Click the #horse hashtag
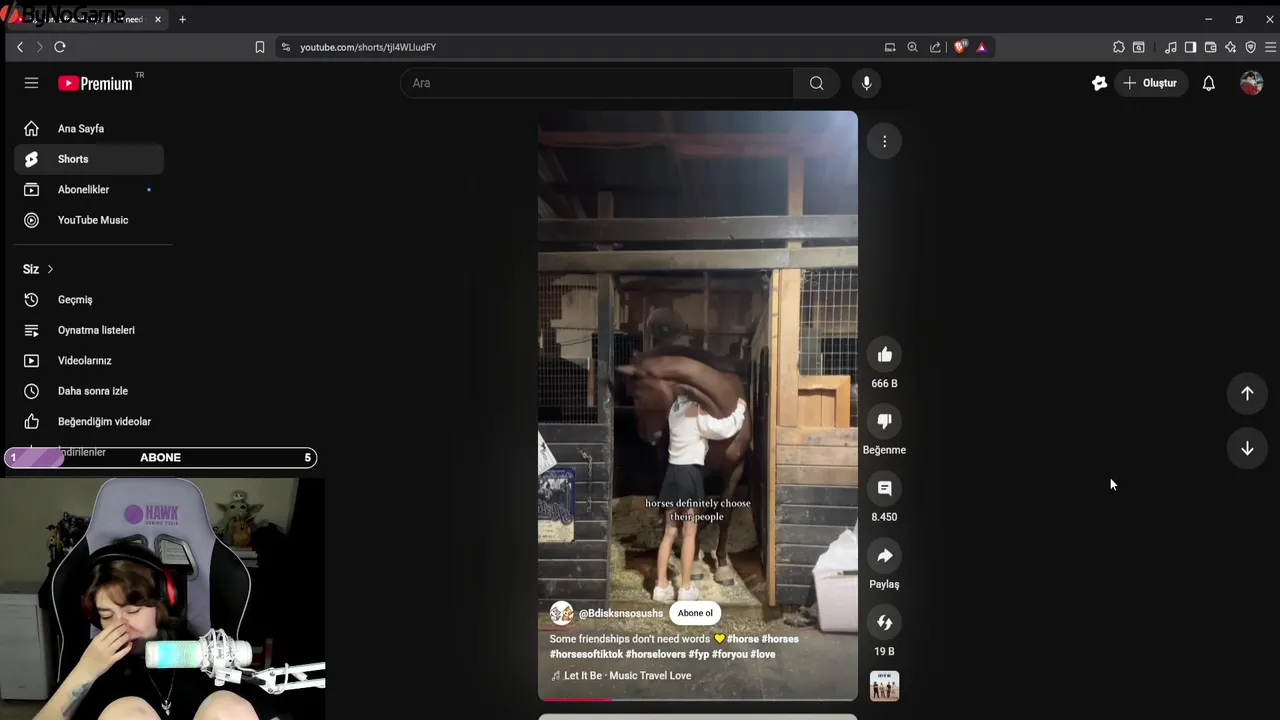Screen dimensions: 1280x720 [743, 639]
